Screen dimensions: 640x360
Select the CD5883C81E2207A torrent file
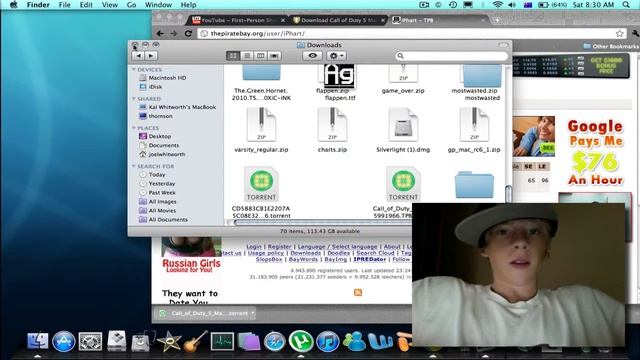[261, 184]
